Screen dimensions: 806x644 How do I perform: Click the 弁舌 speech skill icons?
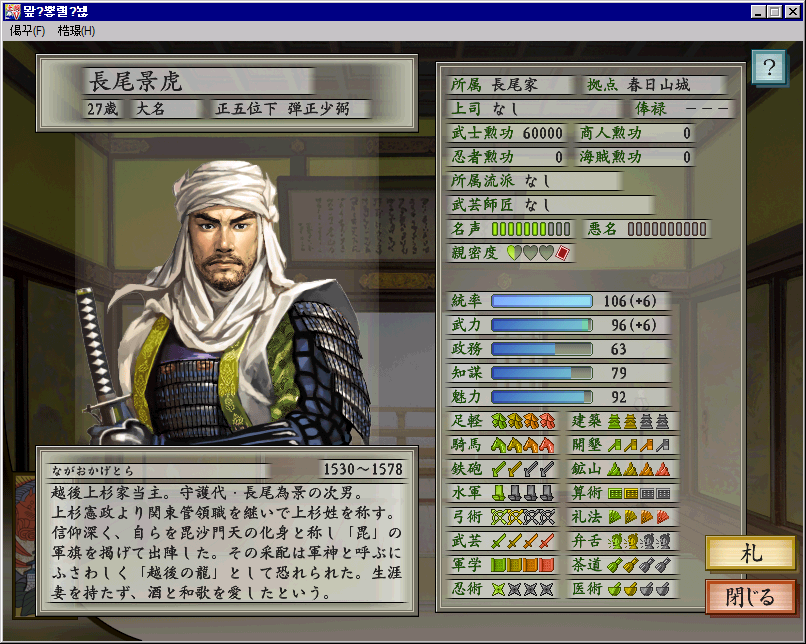point(639,541)
